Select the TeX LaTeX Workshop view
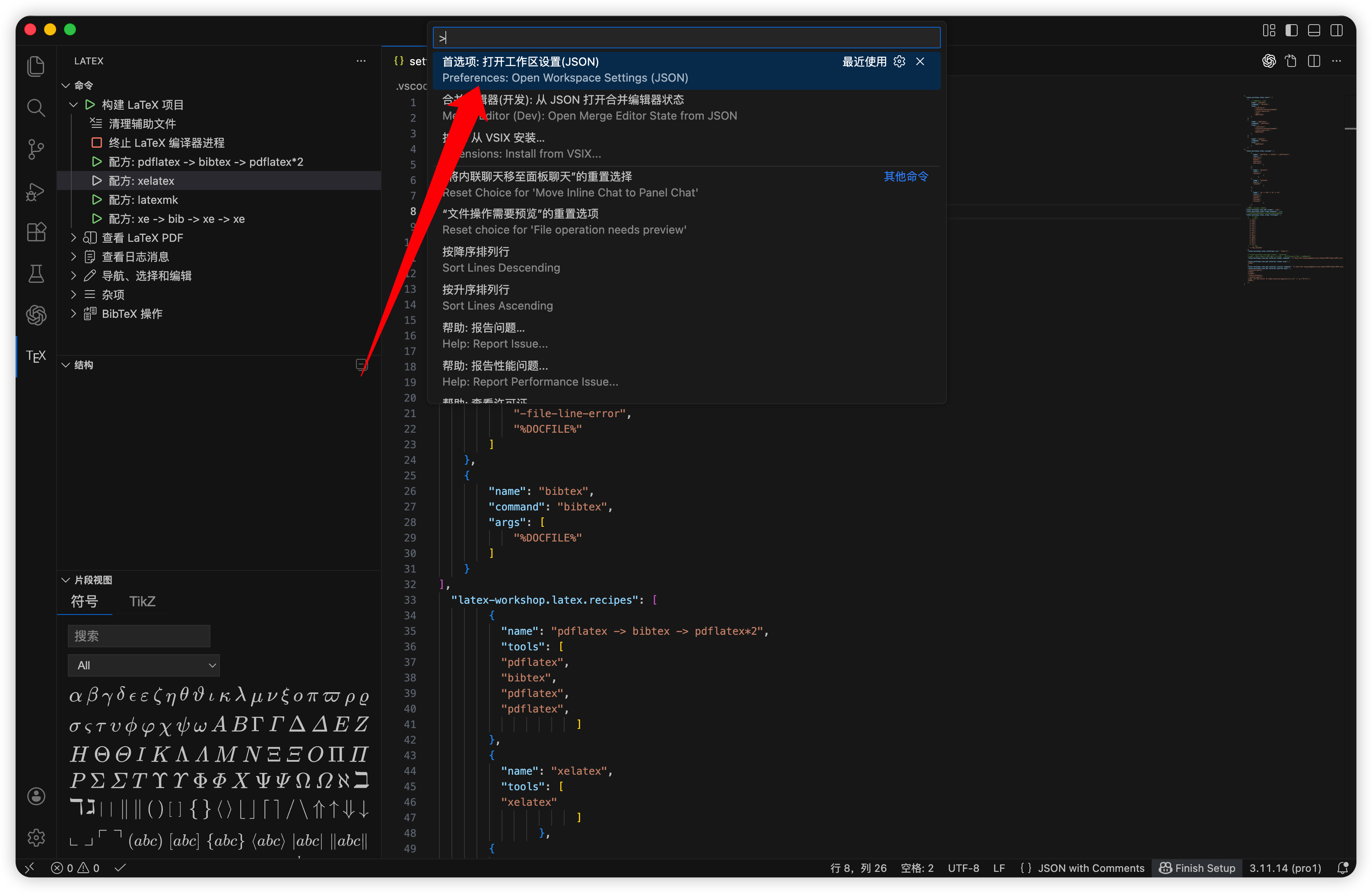 click(x=36, y=356)
